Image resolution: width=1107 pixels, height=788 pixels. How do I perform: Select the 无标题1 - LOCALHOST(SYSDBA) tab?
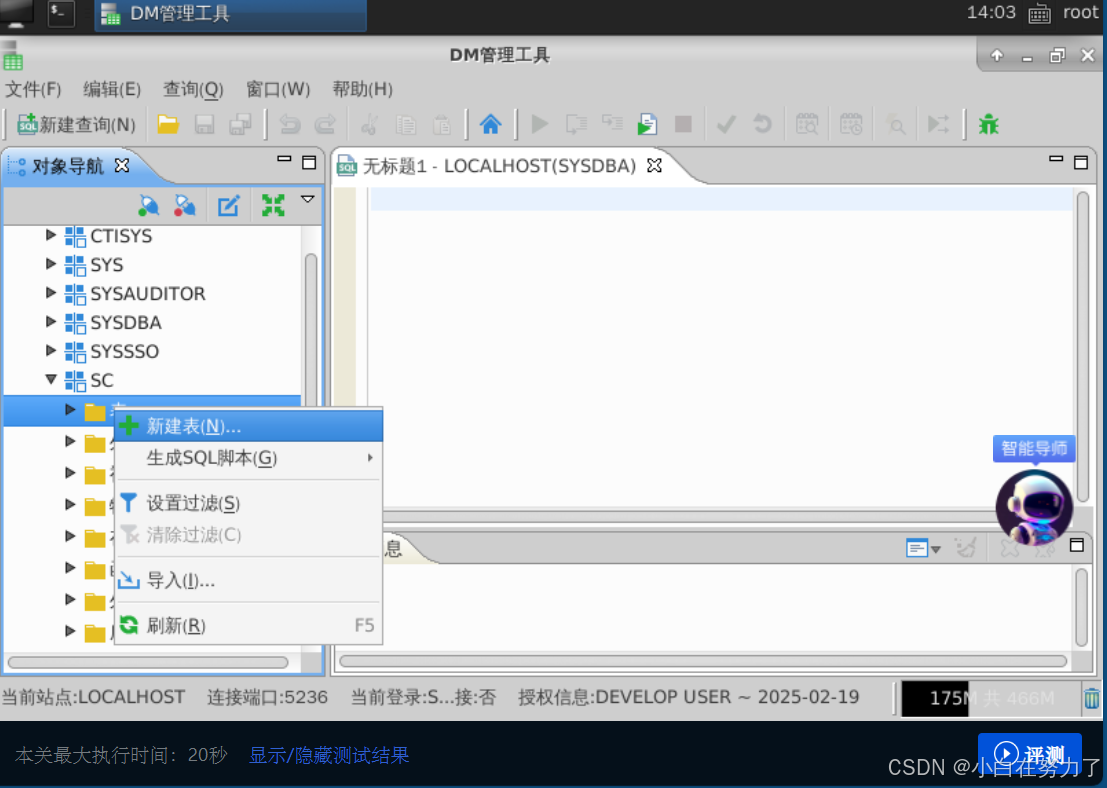tap(498, 166)
